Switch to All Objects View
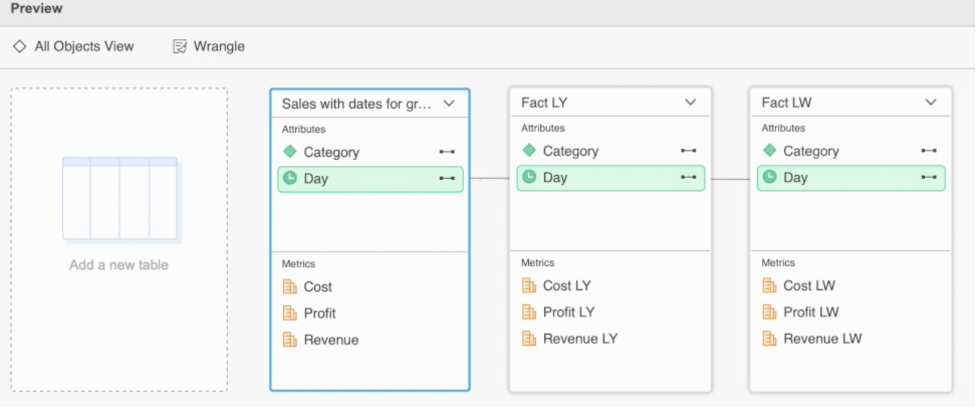Viewport: 977px width, 408px height. (73, 46)
